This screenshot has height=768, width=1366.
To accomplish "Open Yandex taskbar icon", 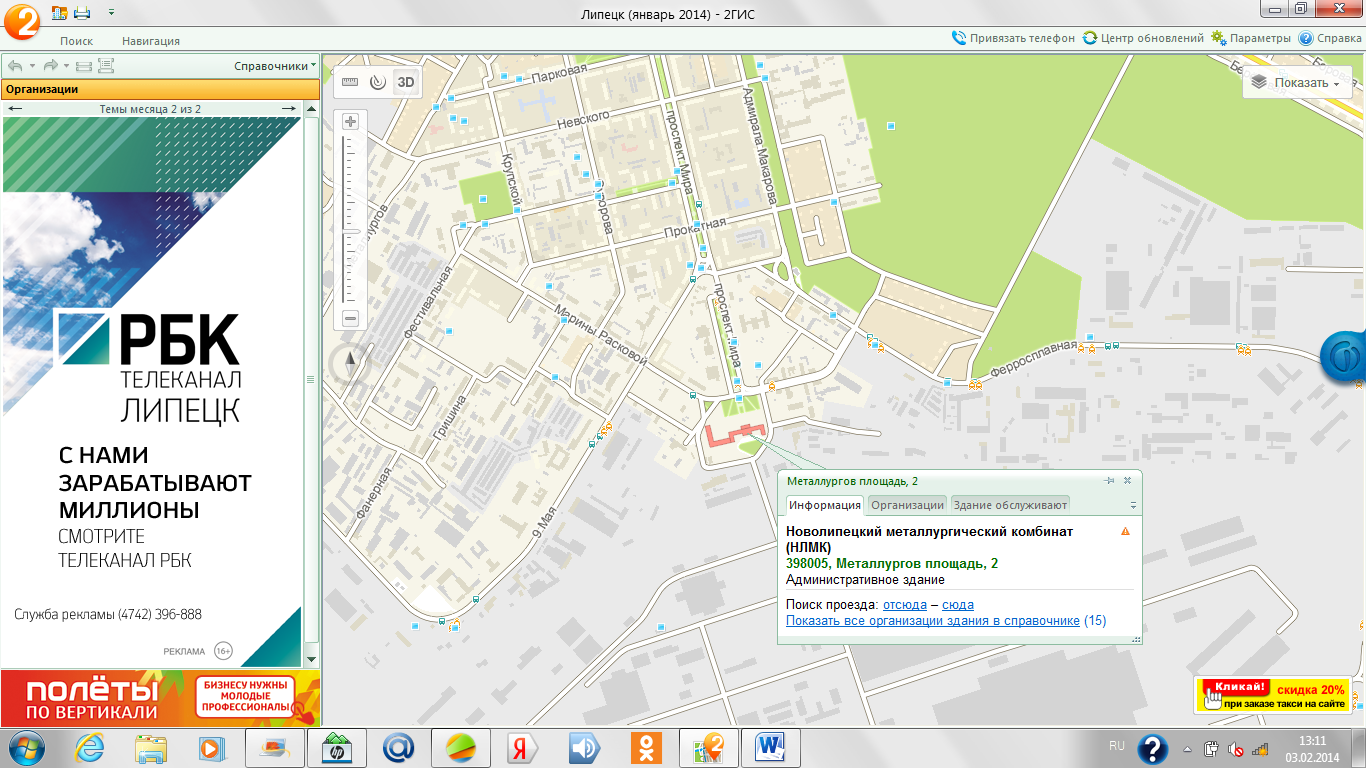I will tap(523, 747).
